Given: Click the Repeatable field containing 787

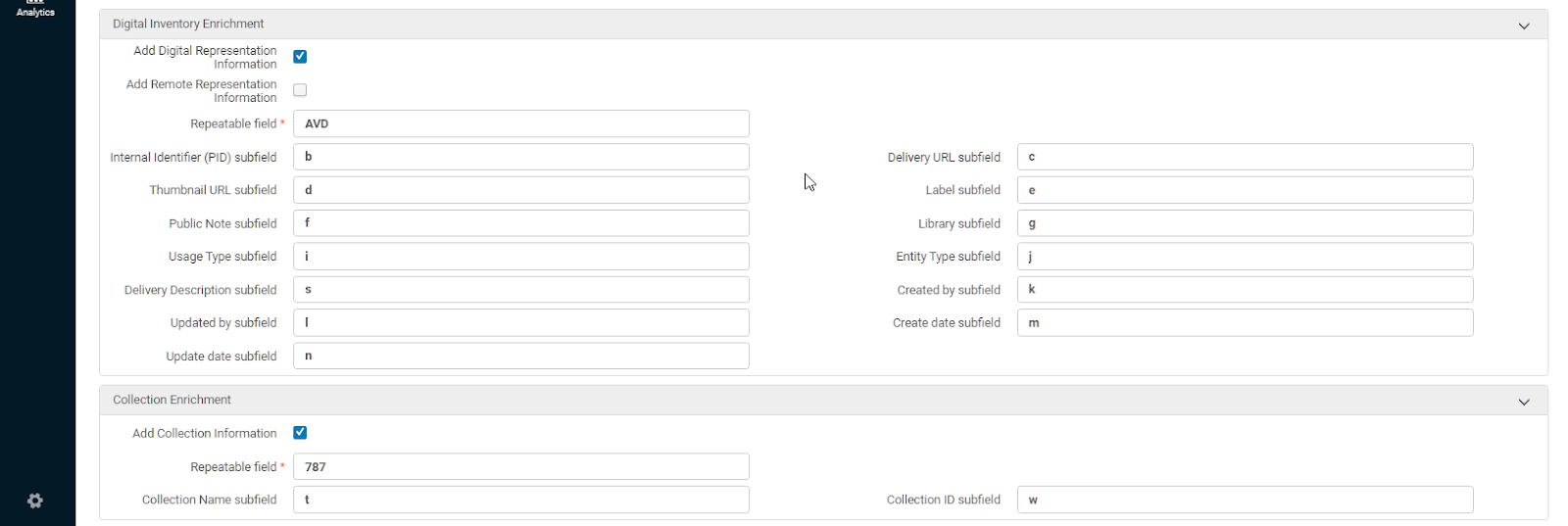Looking at the screenshot, I should pyautogui.click(x=520, y=466).
